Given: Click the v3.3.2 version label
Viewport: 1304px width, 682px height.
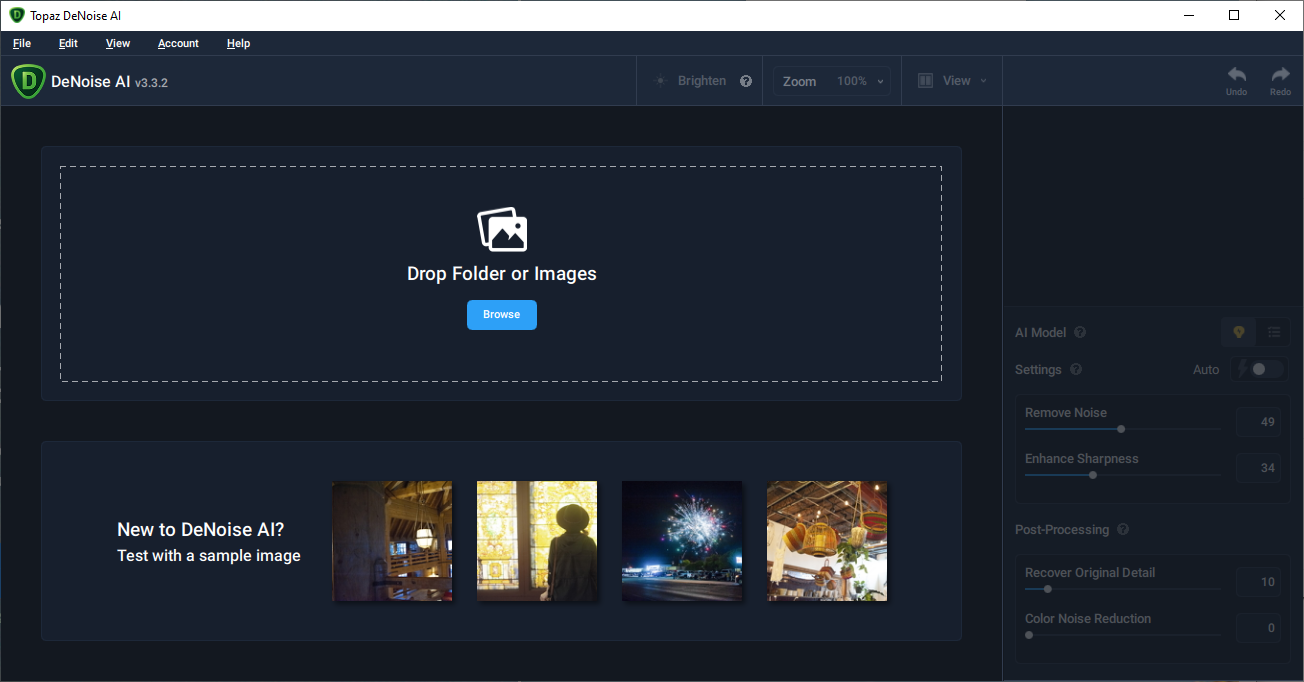Looking at the screenshot, I should pyautogui.click(x=151, y=83).
